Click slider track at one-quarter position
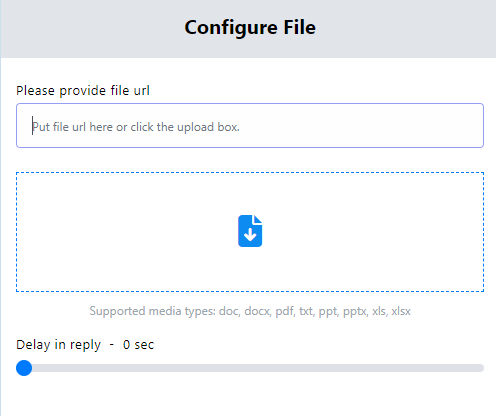 tap(133, 368)
